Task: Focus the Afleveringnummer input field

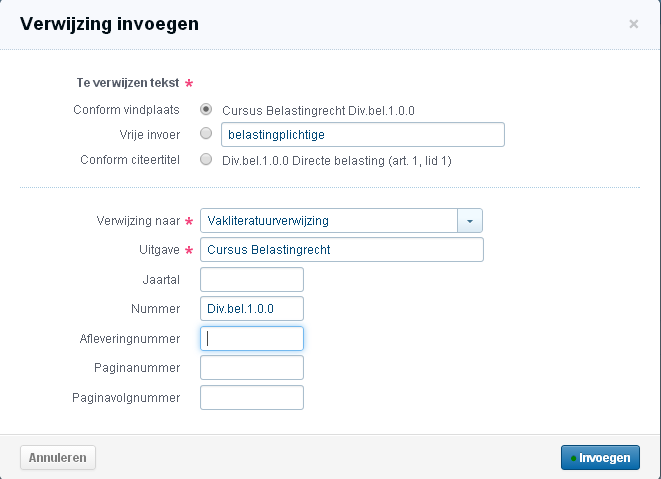Action: tap(252, 339)
